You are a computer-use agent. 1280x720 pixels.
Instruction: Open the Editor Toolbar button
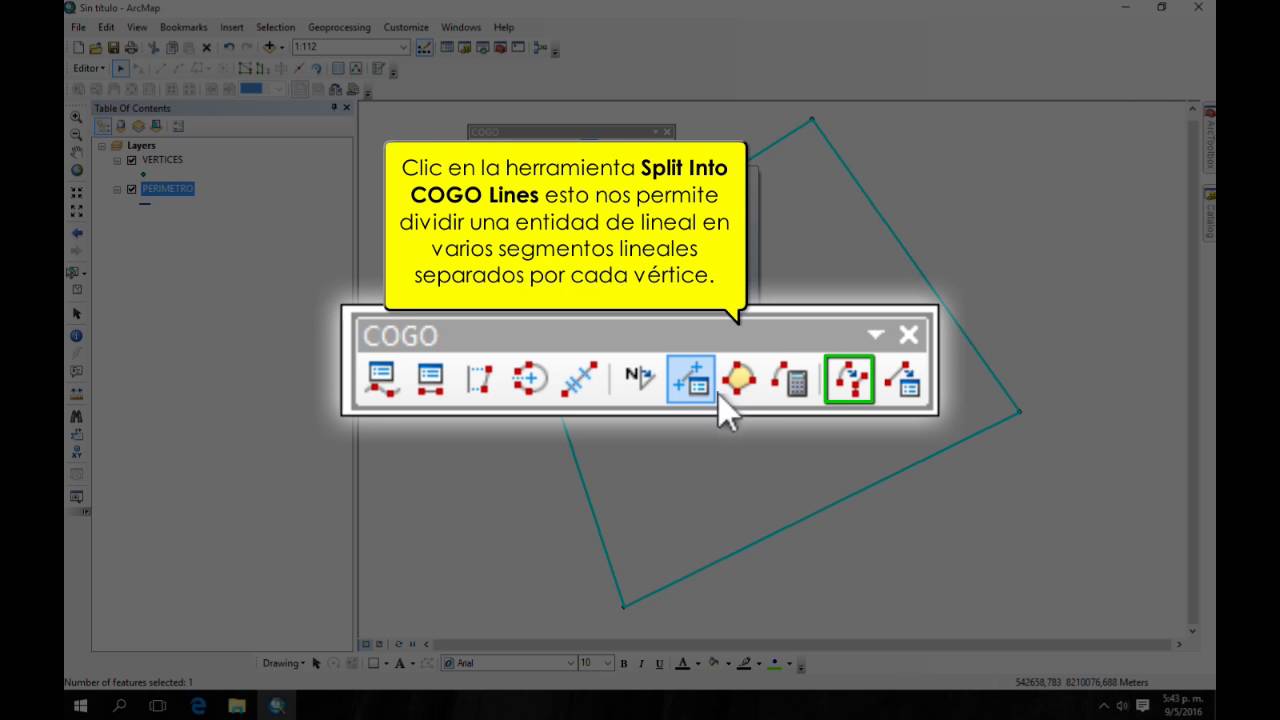click(424, 47)
